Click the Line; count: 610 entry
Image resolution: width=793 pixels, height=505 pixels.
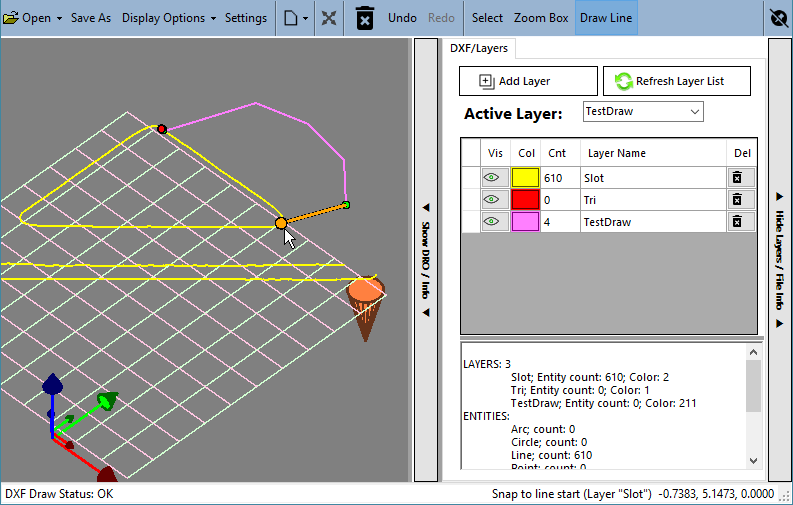click(551, 455)
